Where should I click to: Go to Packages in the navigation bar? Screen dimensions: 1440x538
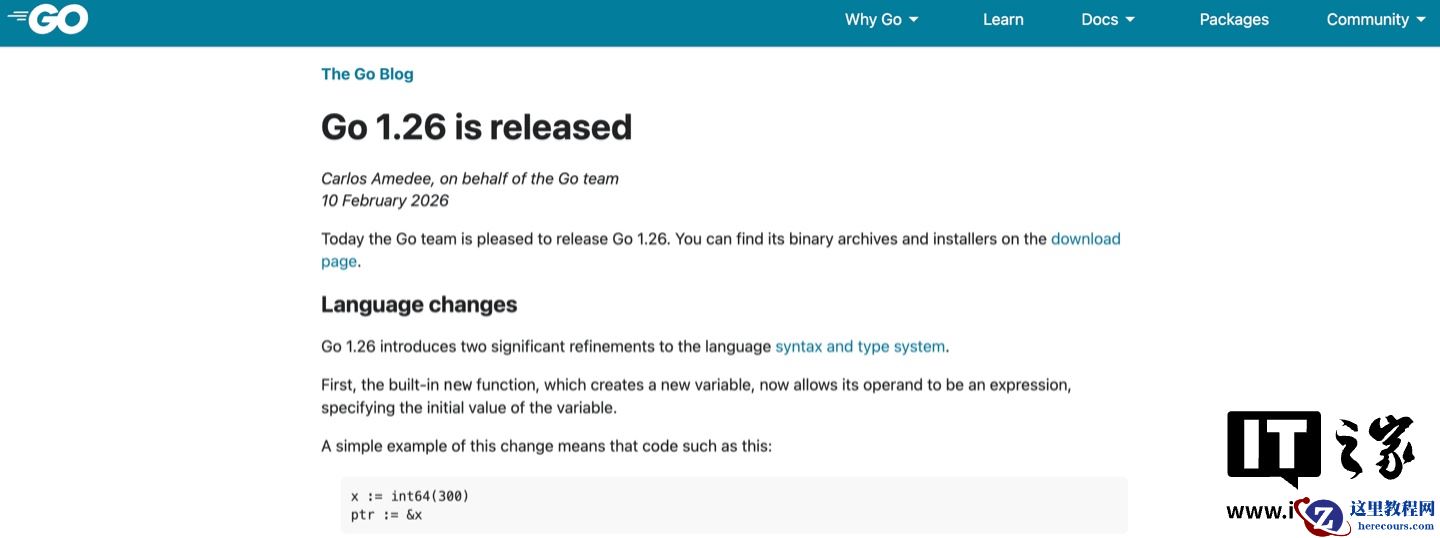(1234, 19)
